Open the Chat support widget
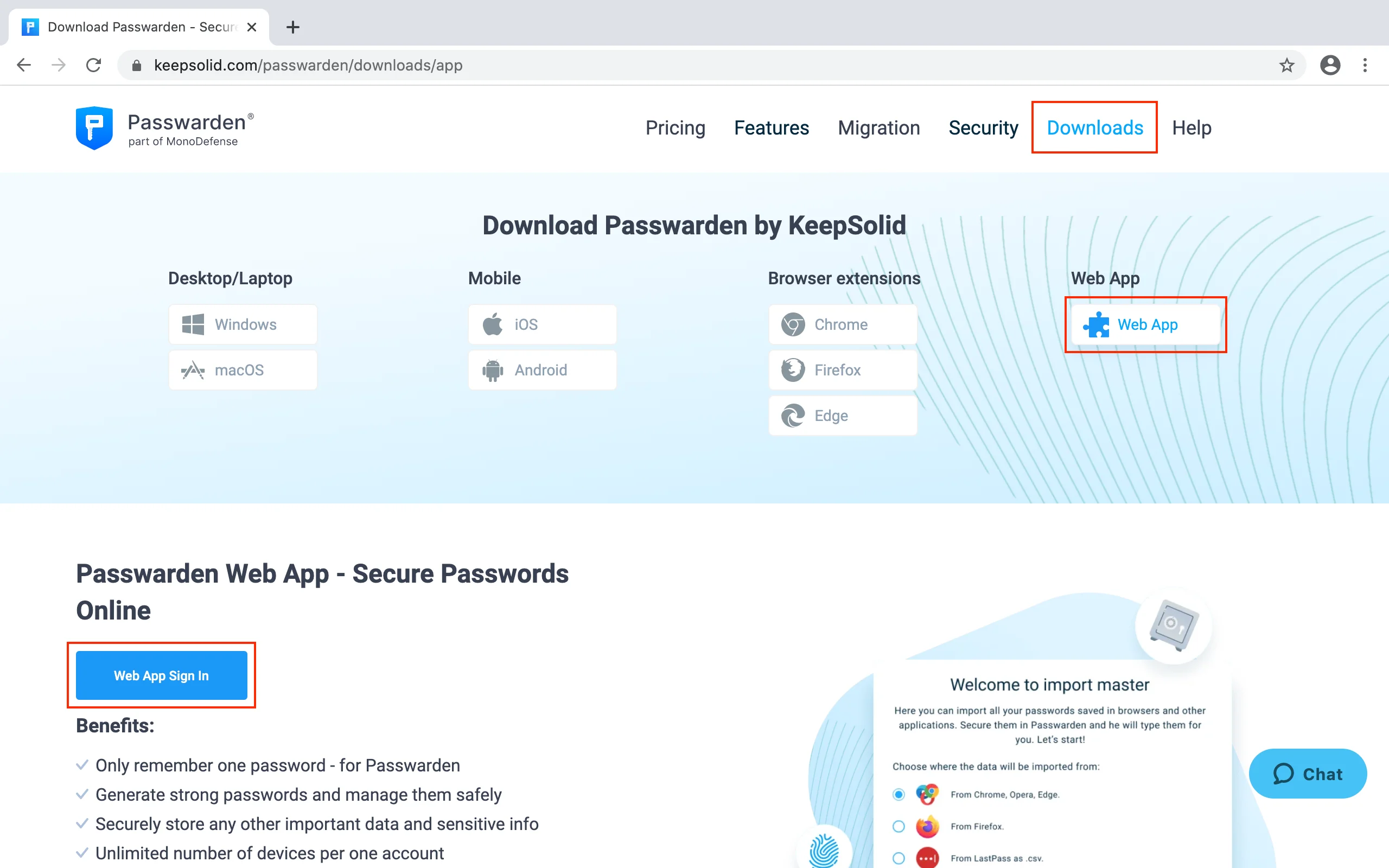This screenshot has width=1389, height=868. click(1308, 773)
